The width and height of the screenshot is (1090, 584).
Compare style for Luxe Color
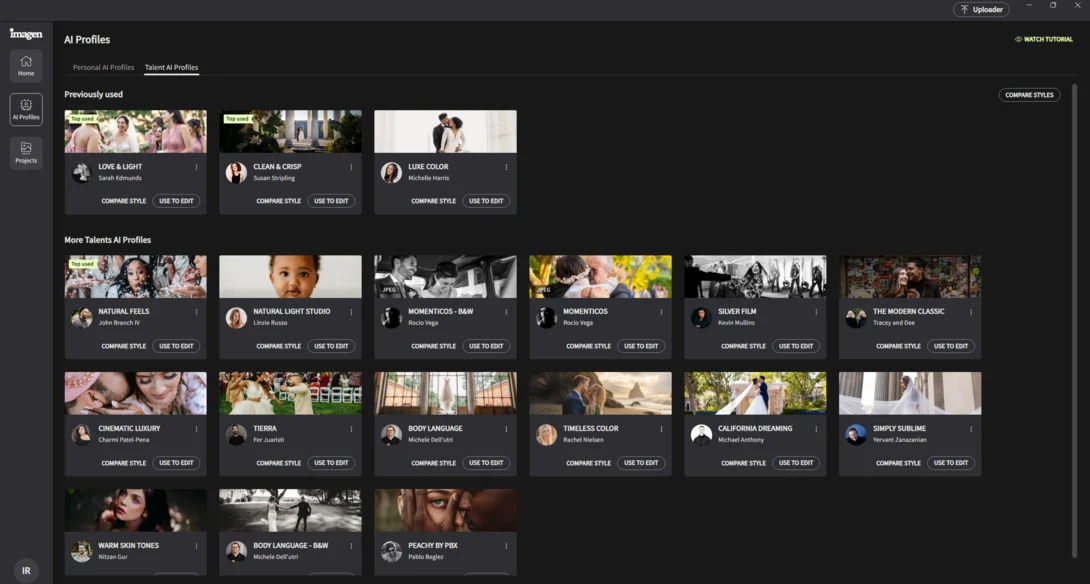click(433, 201)
